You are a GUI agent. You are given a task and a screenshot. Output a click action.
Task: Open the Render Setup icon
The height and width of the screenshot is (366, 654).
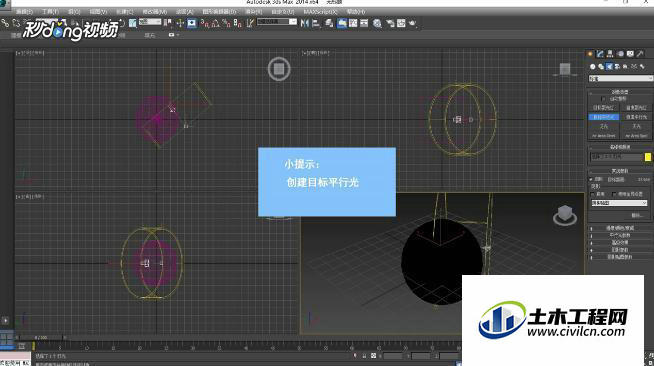[x=390, y=23]
